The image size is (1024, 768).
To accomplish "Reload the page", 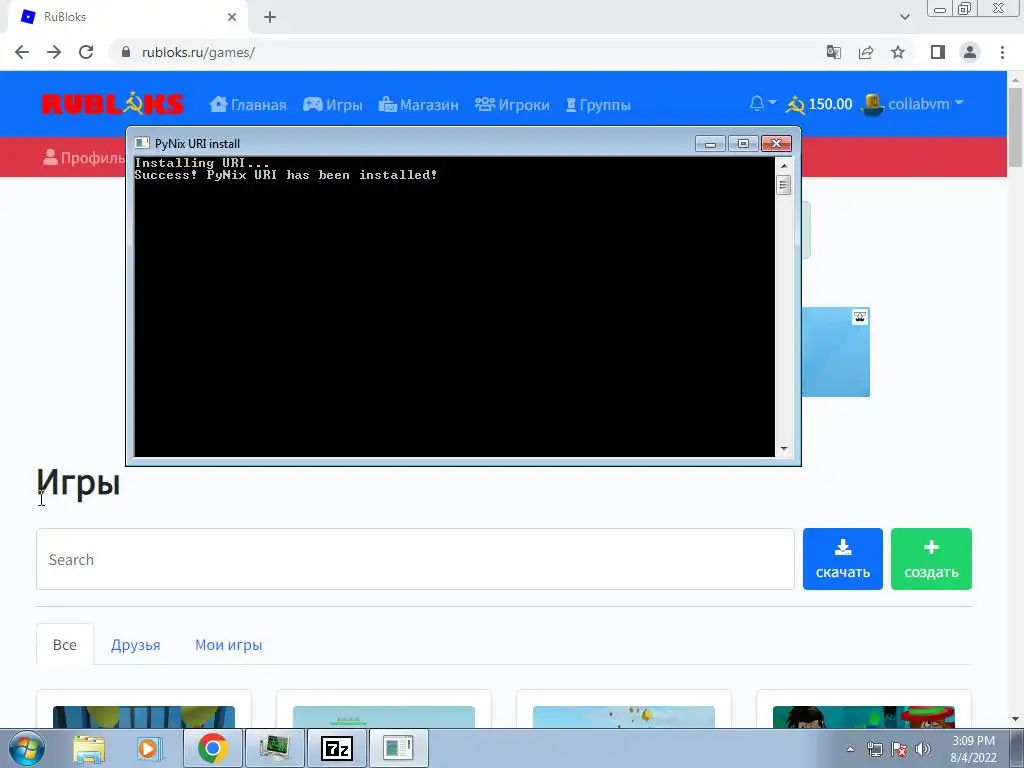I will [x=86, y=52].
